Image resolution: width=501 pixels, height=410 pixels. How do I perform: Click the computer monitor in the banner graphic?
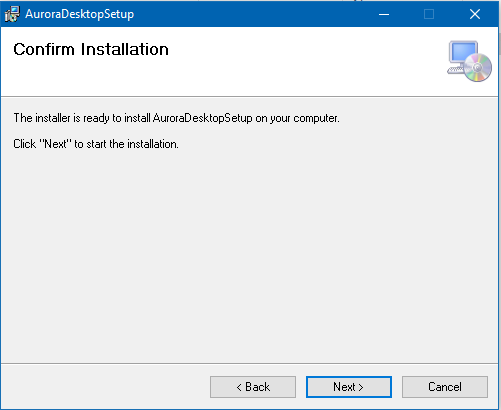463,53
